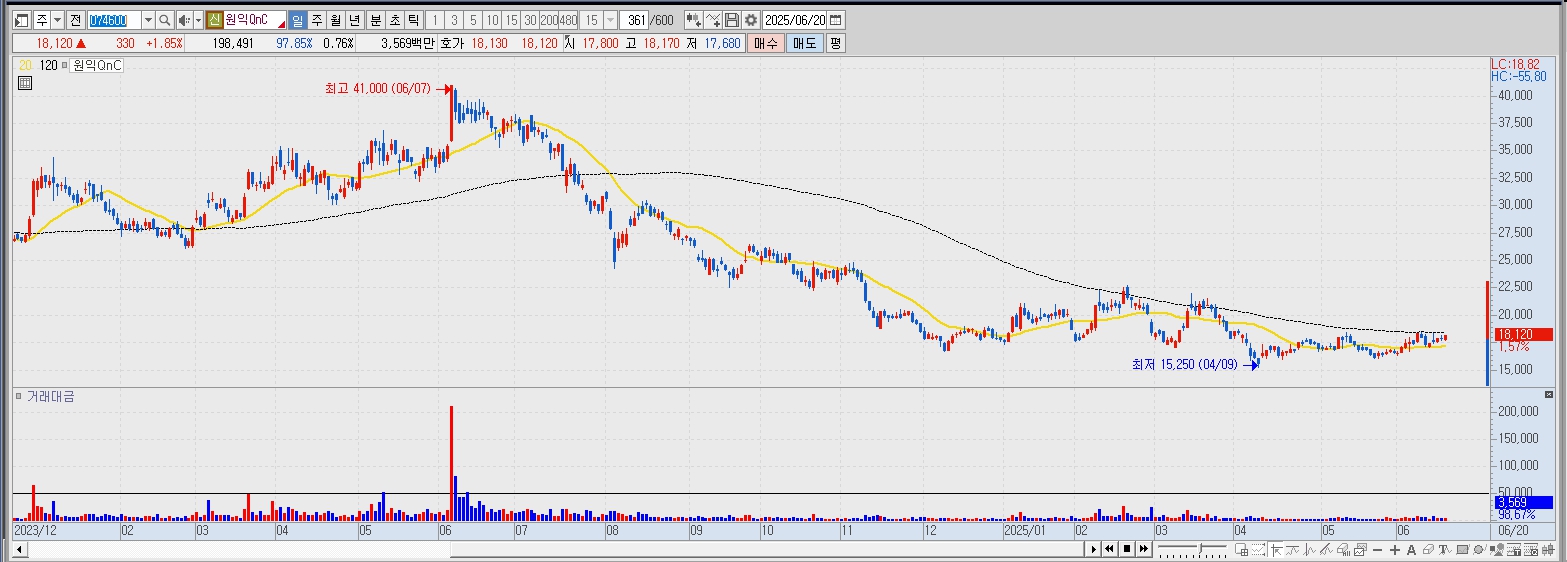Click the chart image capture icon

point(1361,550)
